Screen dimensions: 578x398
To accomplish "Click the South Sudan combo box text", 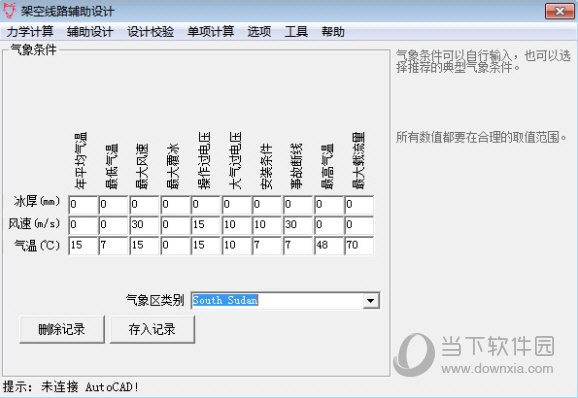I will (225, 300).
